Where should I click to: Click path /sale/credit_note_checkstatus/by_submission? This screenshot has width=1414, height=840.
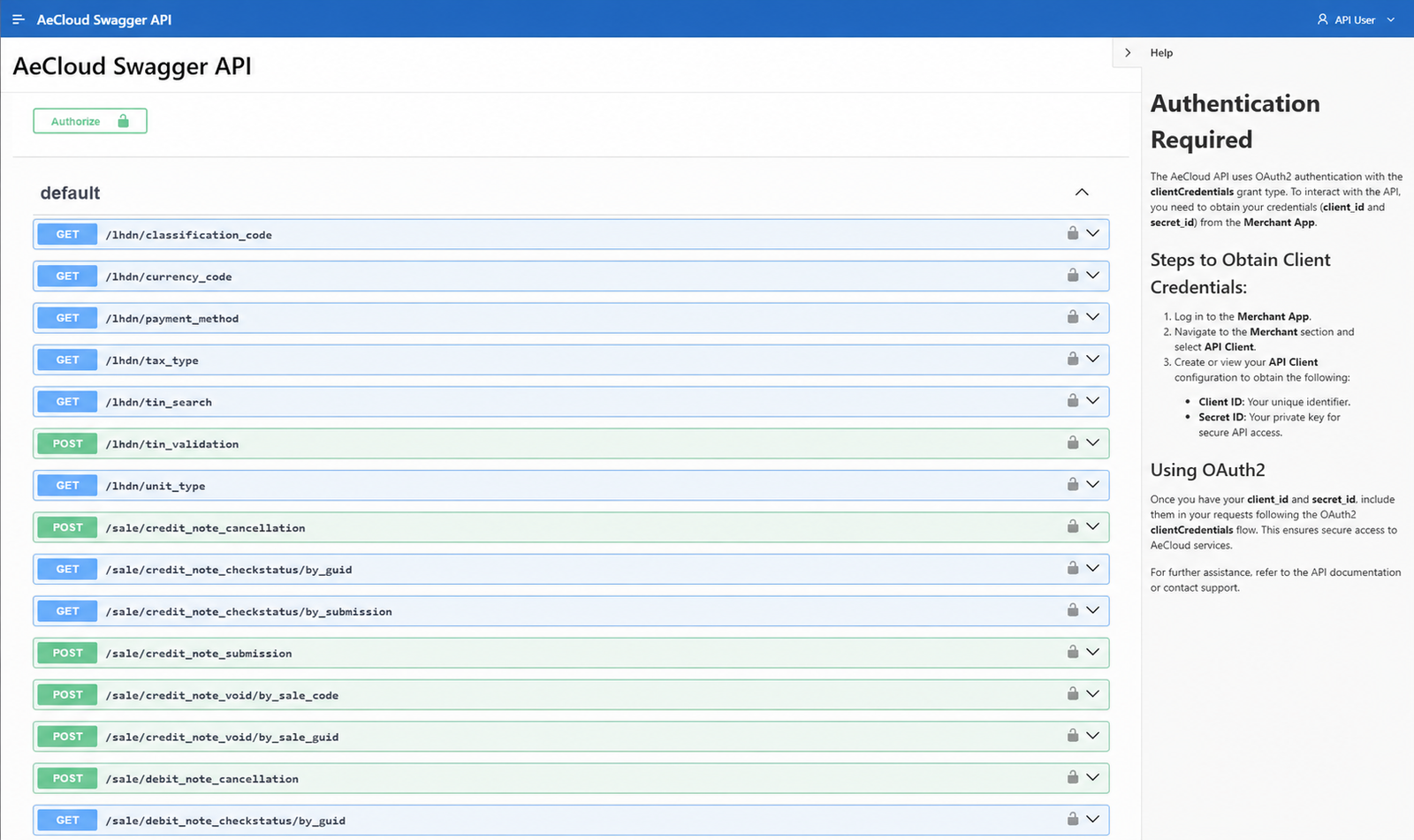[248, 611]
